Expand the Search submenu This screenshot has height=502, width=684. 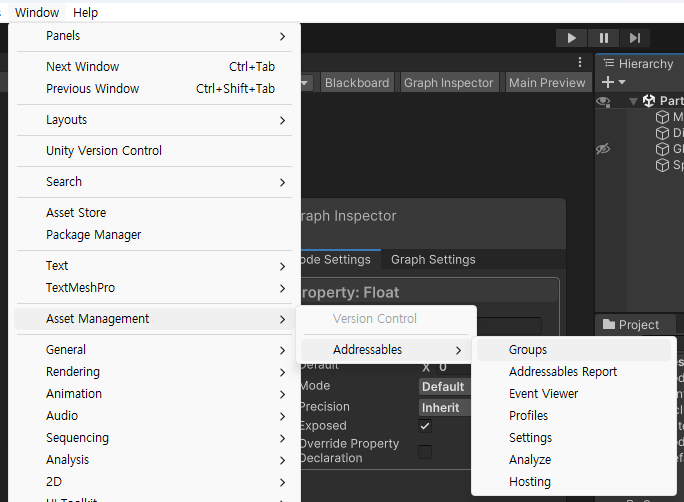pyautogui.click(x=154, y=182)
